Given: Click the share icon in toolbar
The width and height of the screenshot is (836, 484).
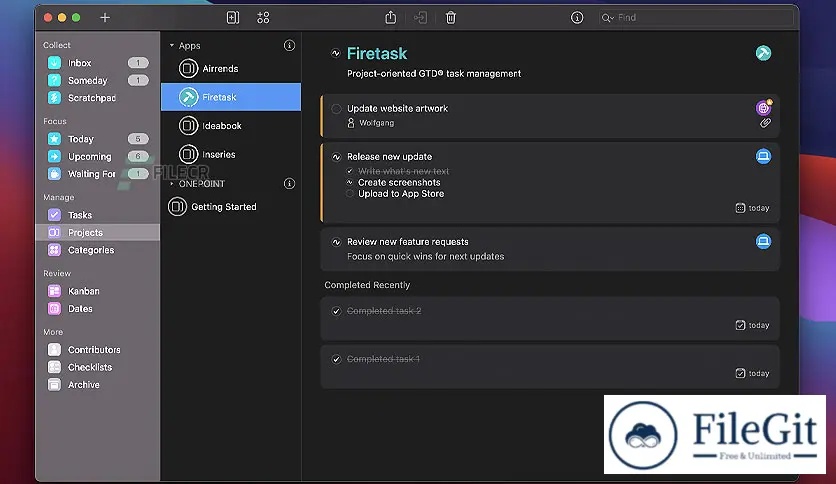Looking at the screenshot, I should point(391,18).
